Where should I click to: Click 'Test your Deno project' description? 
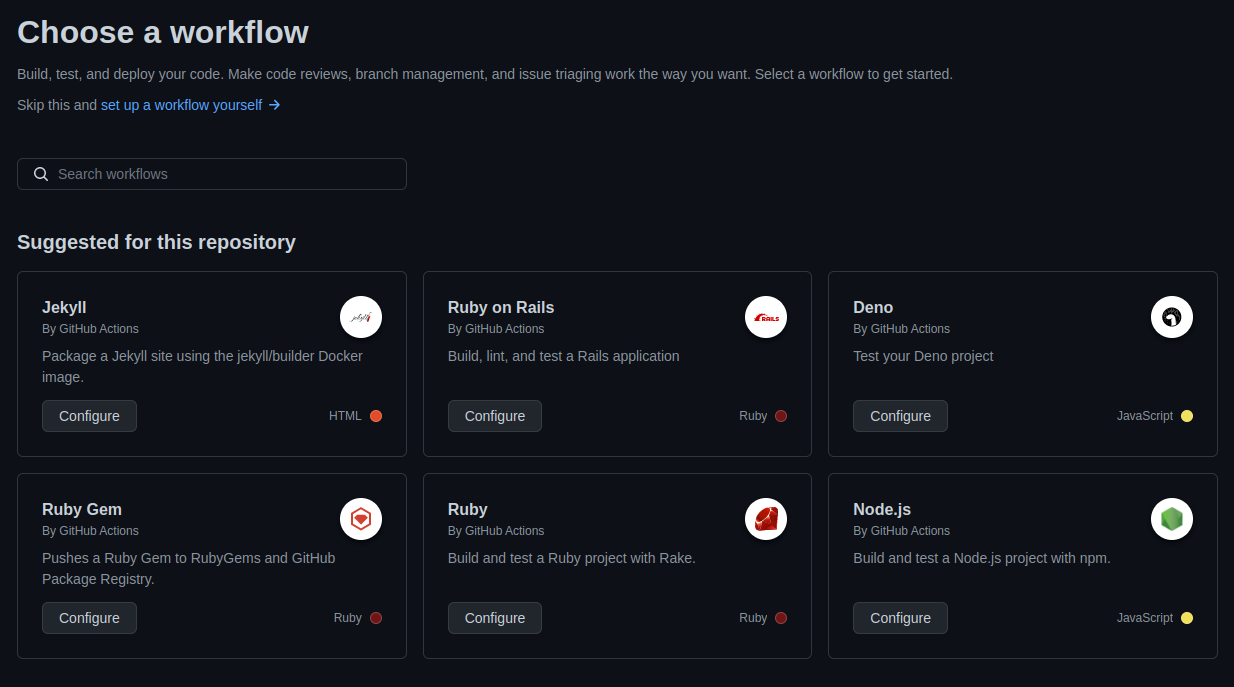923,356
